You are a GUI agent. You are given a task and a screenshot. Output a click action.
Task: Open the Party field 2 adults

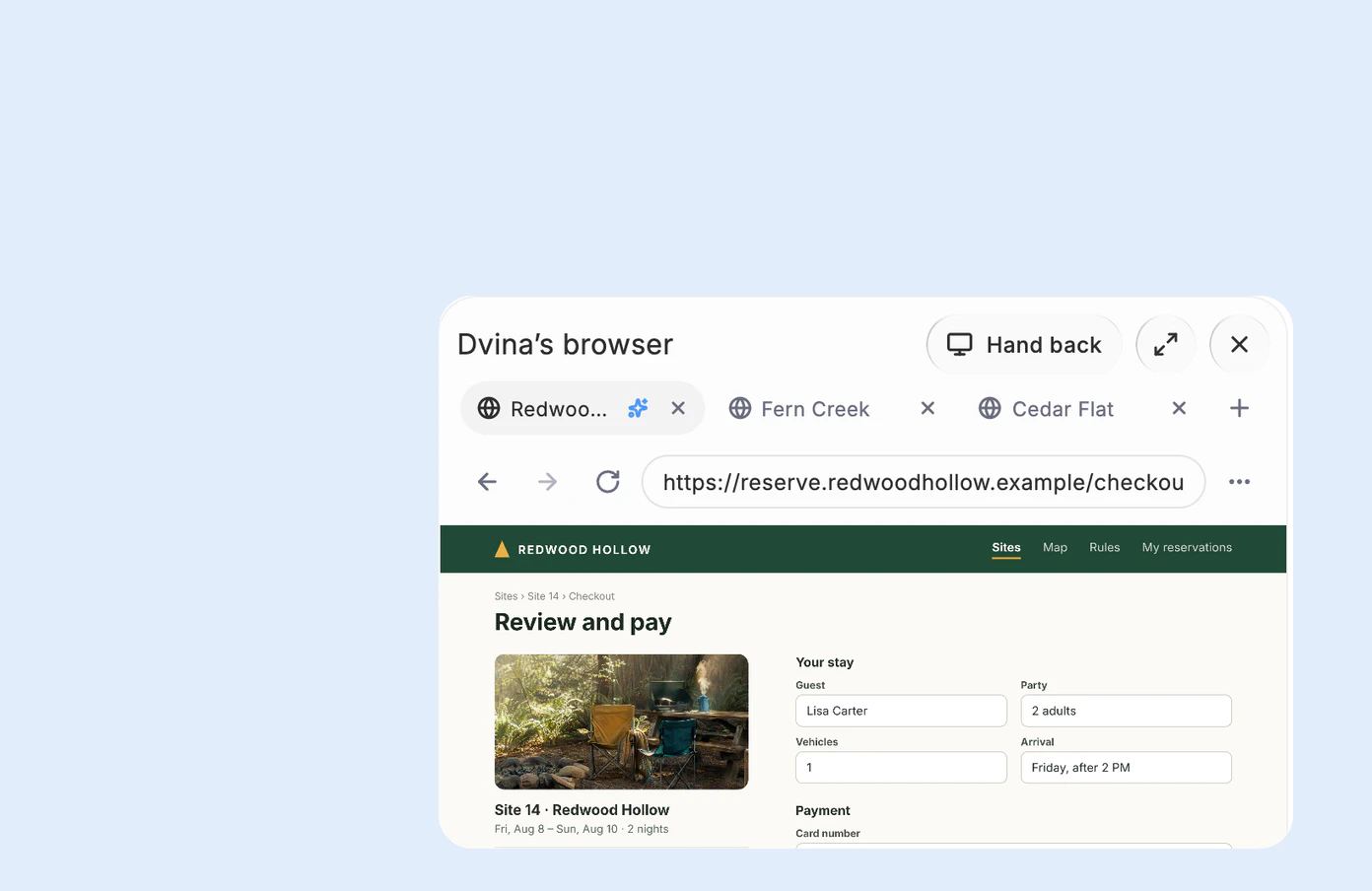tap(1126, 711)
